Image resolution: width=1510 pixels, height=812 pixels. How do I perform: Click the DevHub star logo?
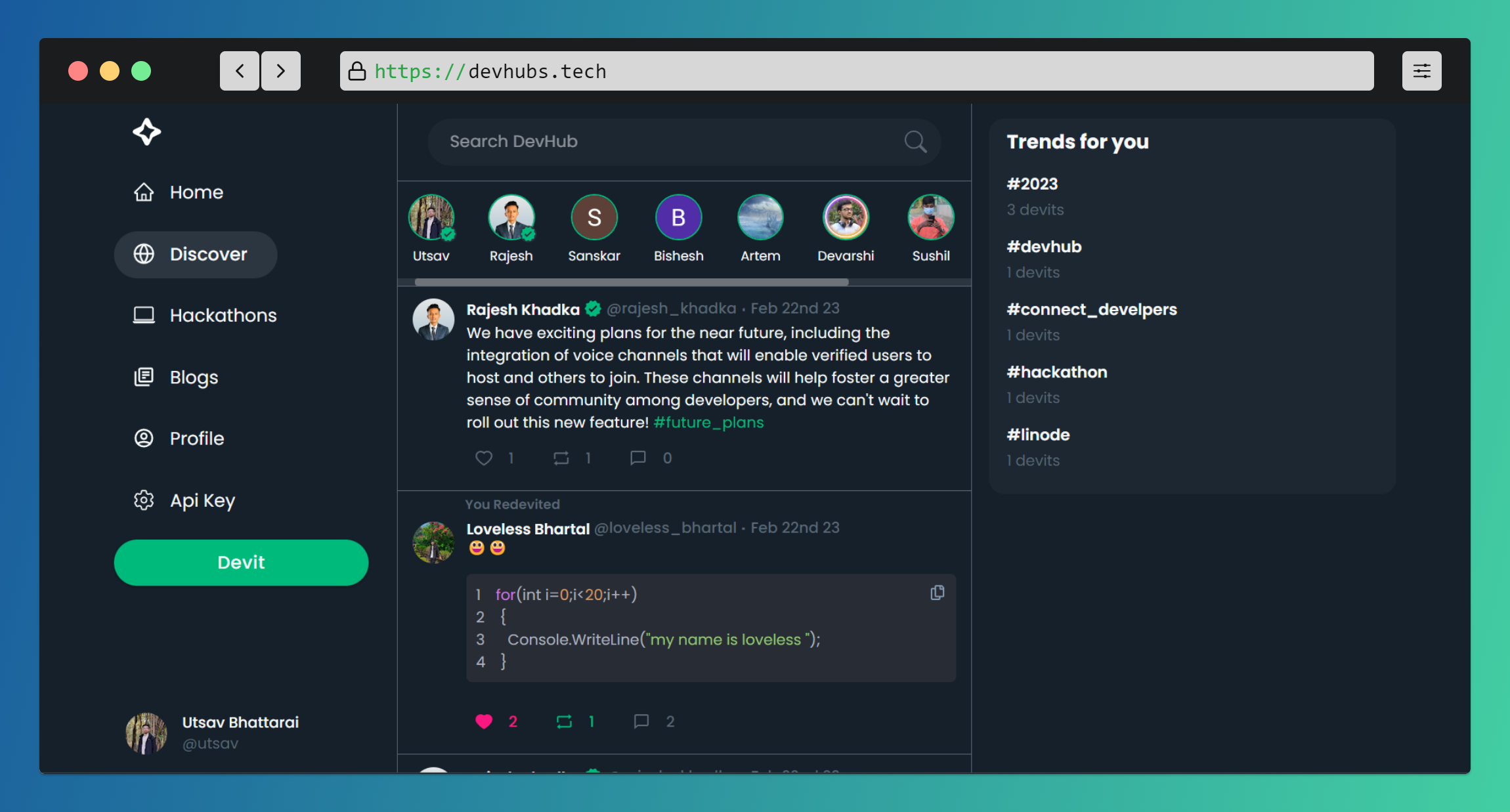[146, 132]
